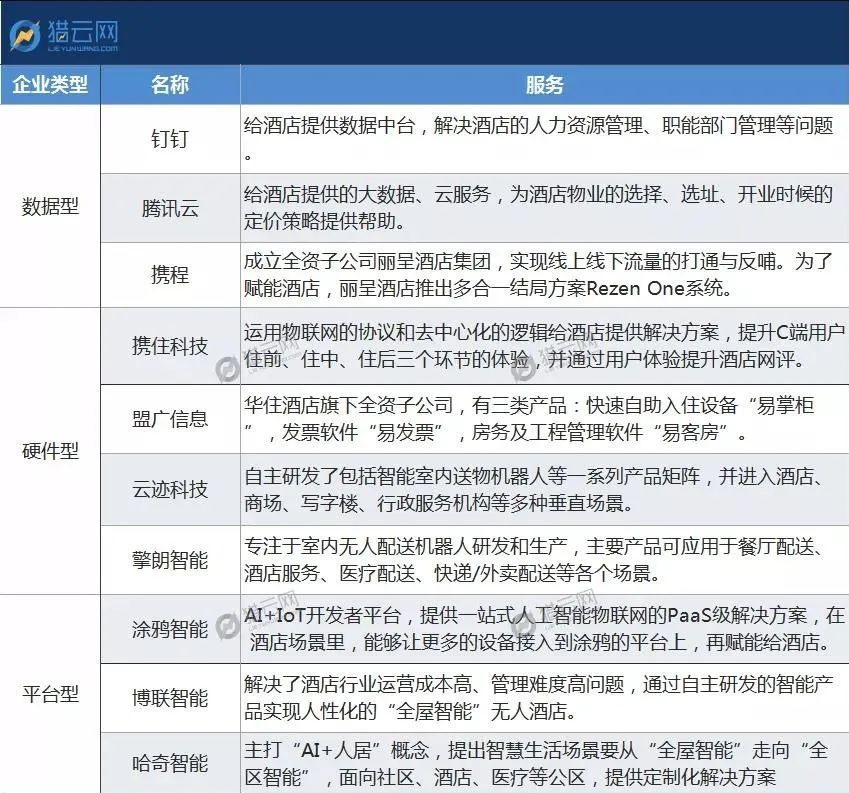Click 盟广信息 service text mentioning 易掌柜
Viewport: 849px width, 793px height.
(528, 419)
